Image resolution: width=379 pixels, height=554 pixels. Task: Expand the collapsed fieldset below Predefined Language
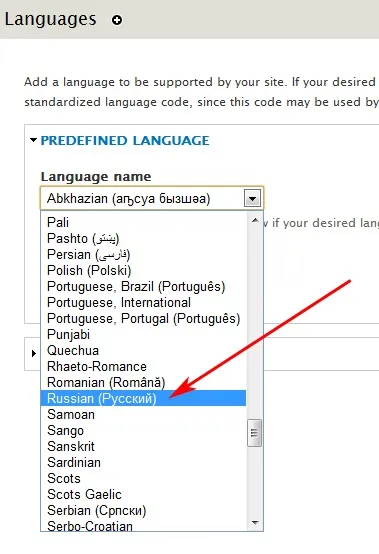[34, 353]
